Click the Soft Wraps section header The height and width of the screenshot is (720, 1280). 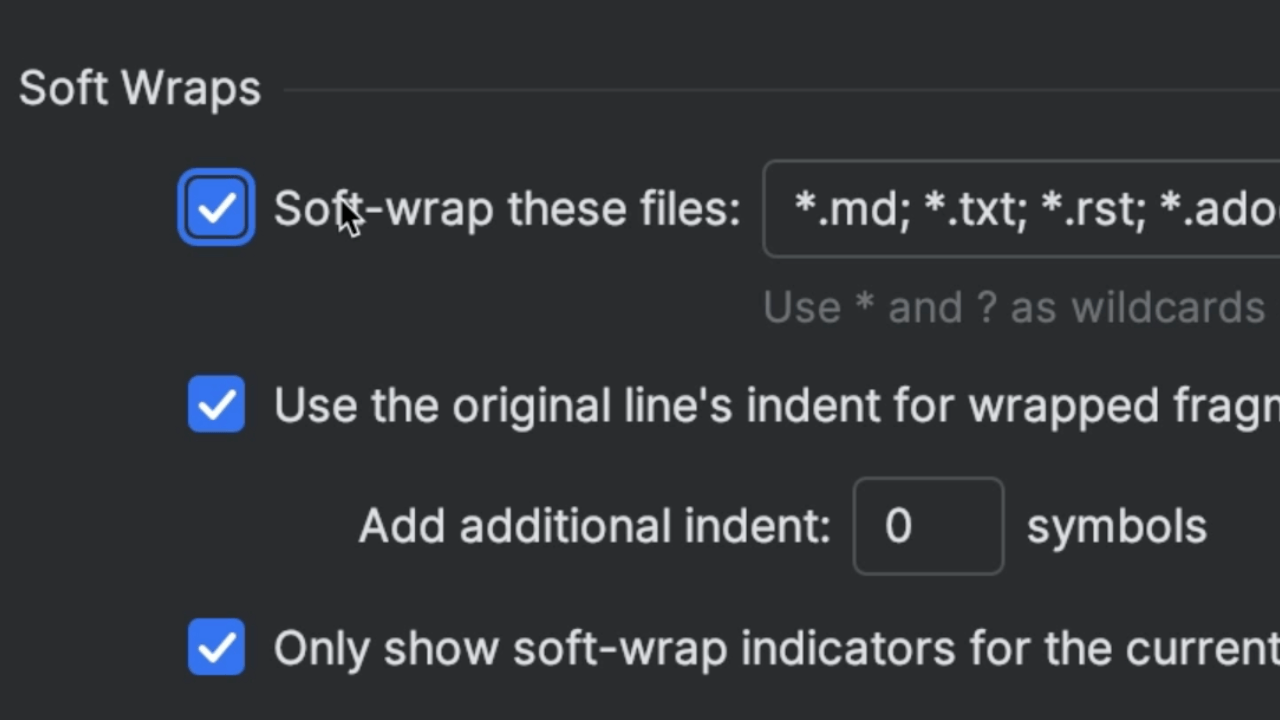click(139, 87)
